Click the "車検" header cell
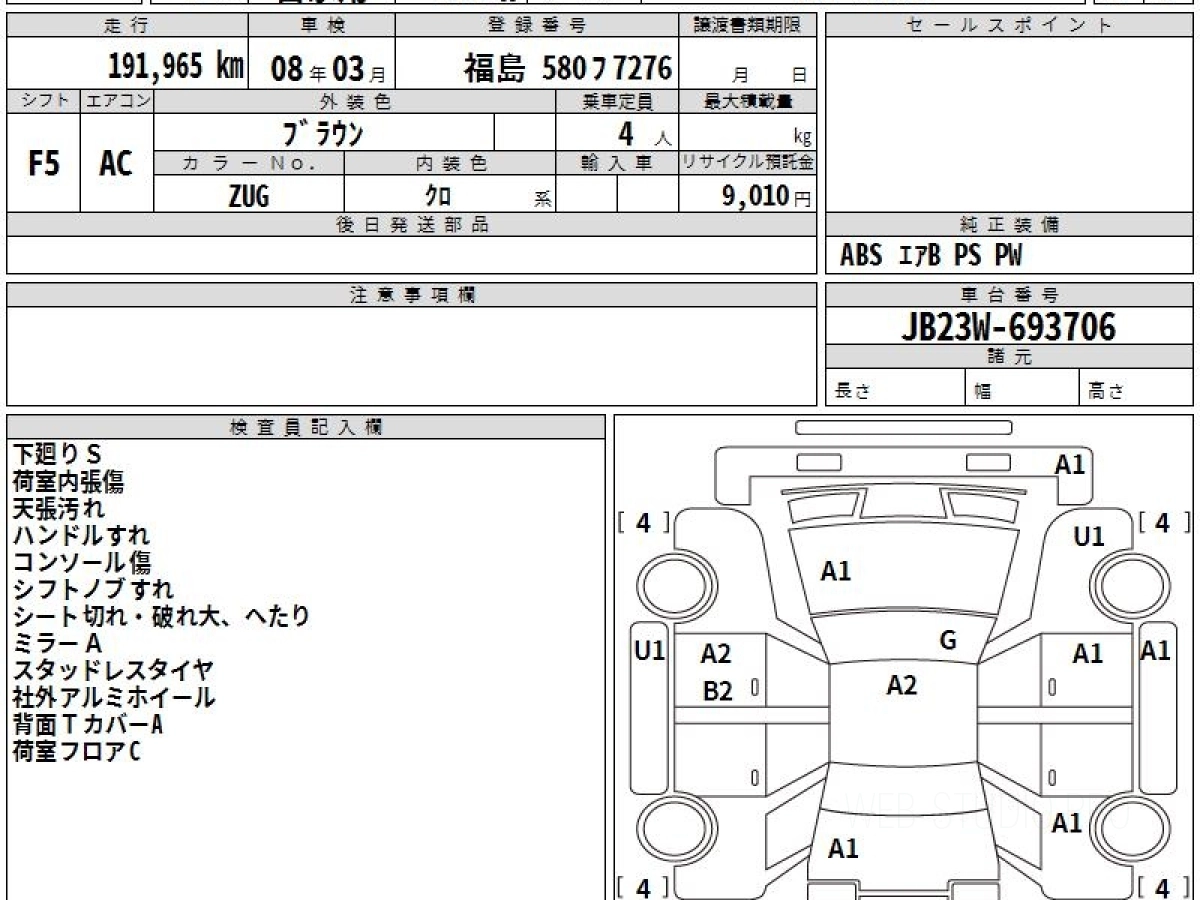1200x900 pixels. (321, 26)
